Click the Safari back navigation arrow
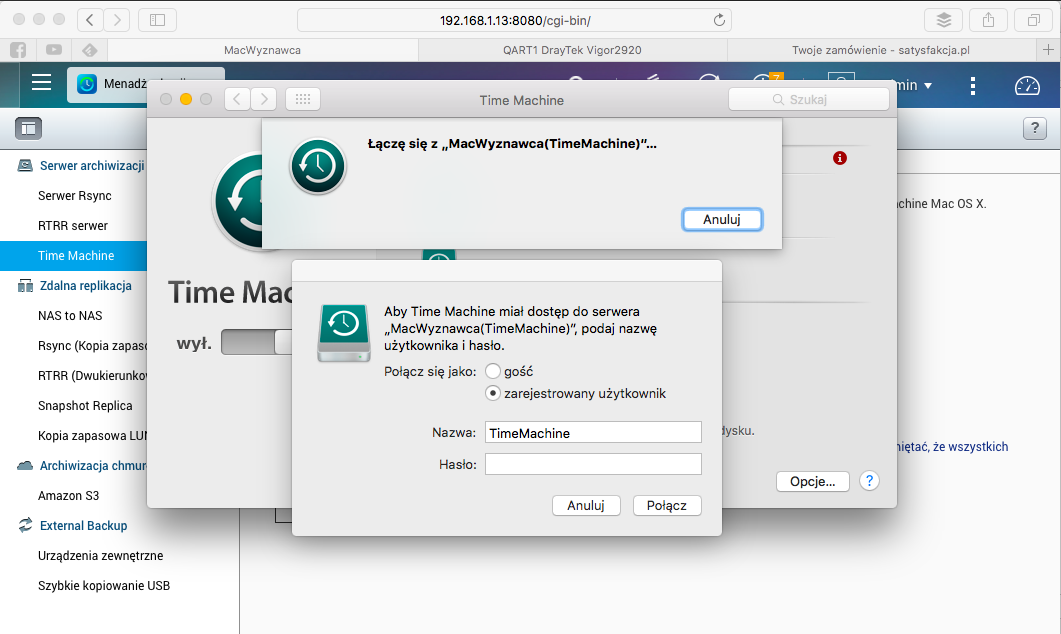The width and height of the screenshot is (1061, 634). (90, 20)
